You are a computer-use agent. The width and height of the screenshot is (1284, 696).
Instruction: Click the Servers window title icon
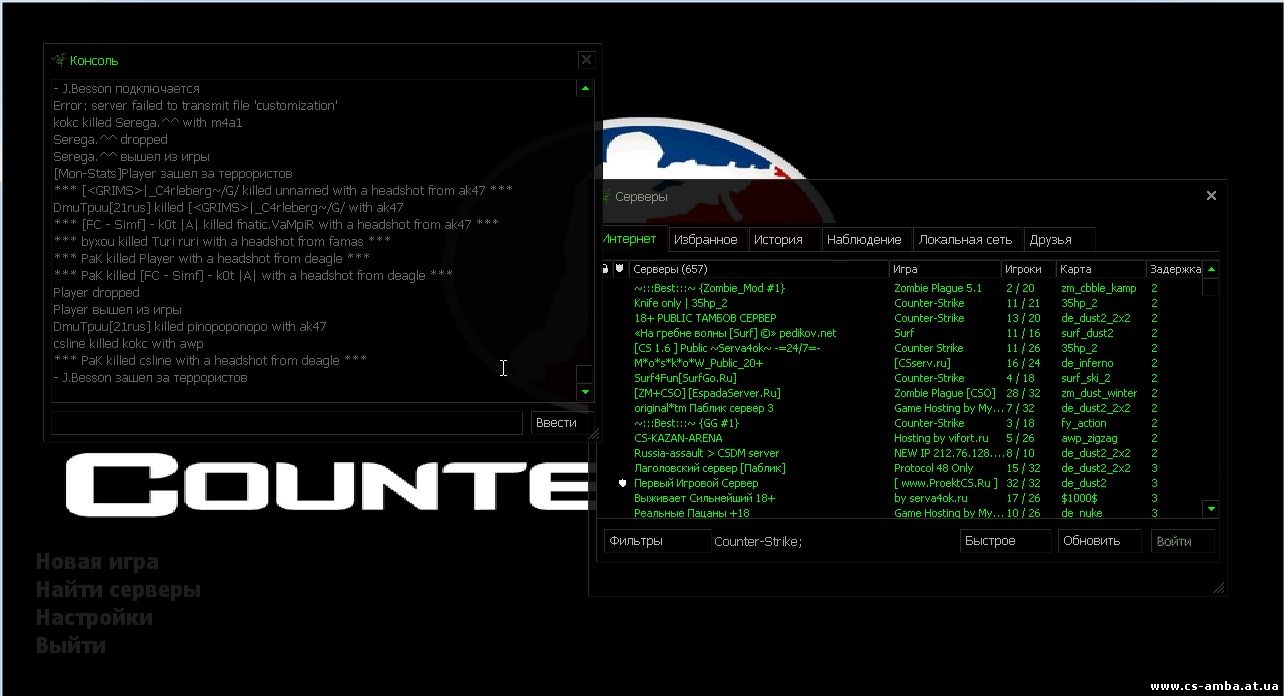coord(604,196)
